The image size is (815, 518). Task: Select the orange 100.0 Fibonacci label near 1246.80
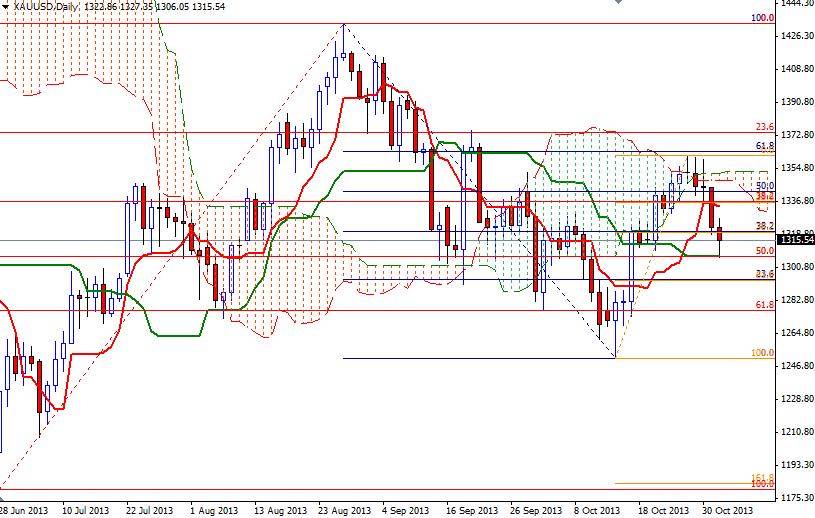click(x=763, y=353)
